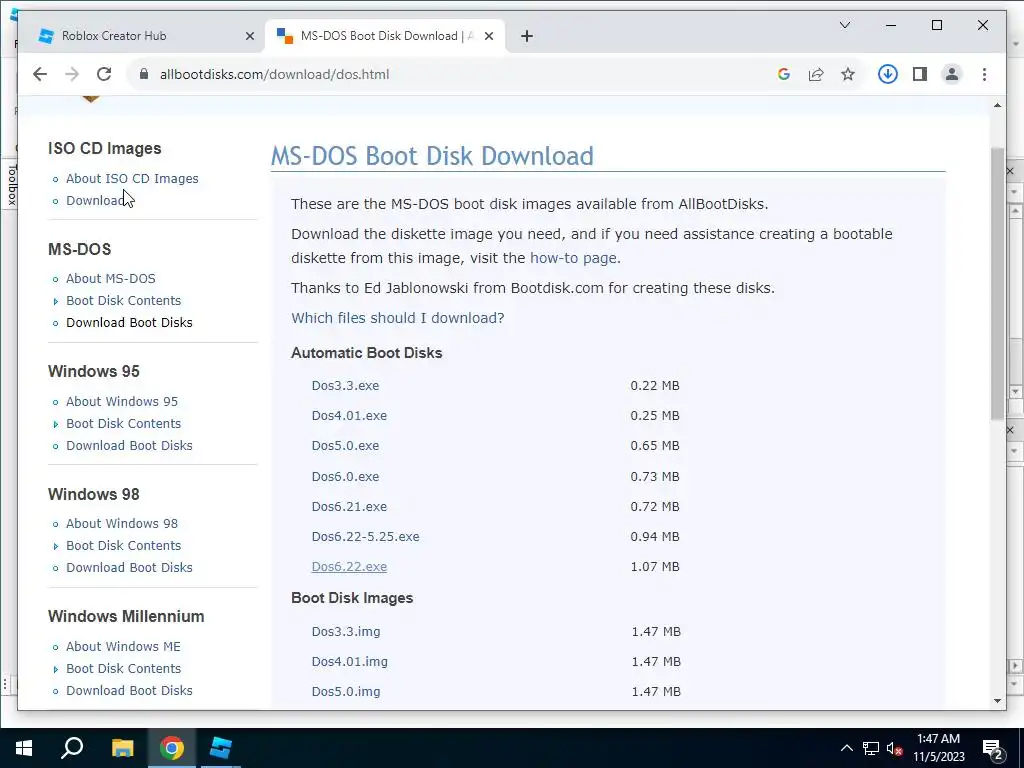This screenshot has height=768, width=1024.
Task: Open Download Boot Disks under MS-DOS
Action: point(129,323)
